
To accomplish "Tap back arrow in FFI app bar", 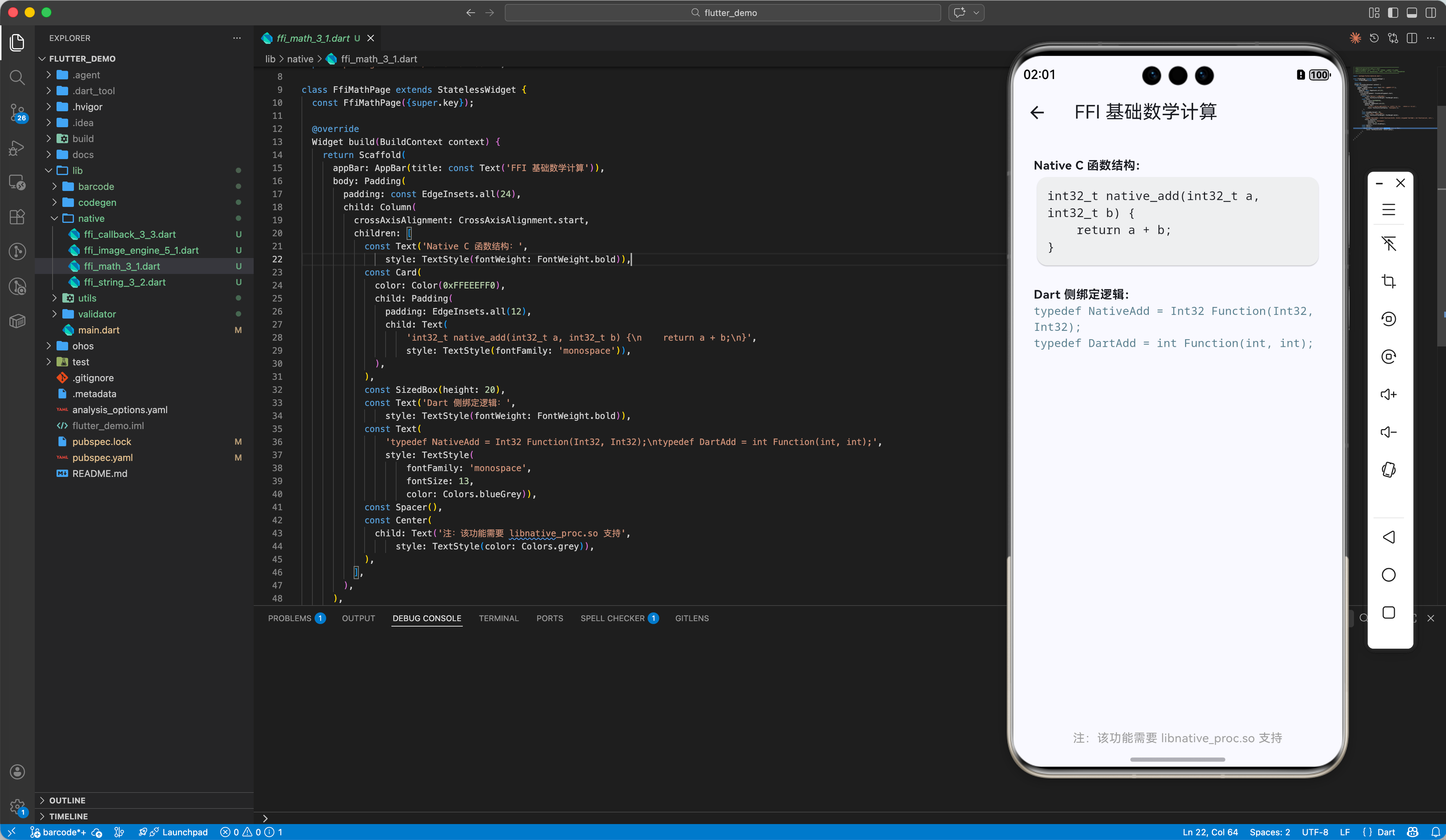I will point(1038,112).
